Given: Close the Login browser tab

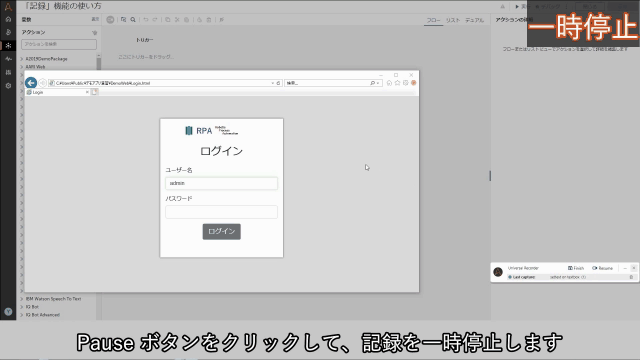Looking at the screenshot, I should [87, 92].
